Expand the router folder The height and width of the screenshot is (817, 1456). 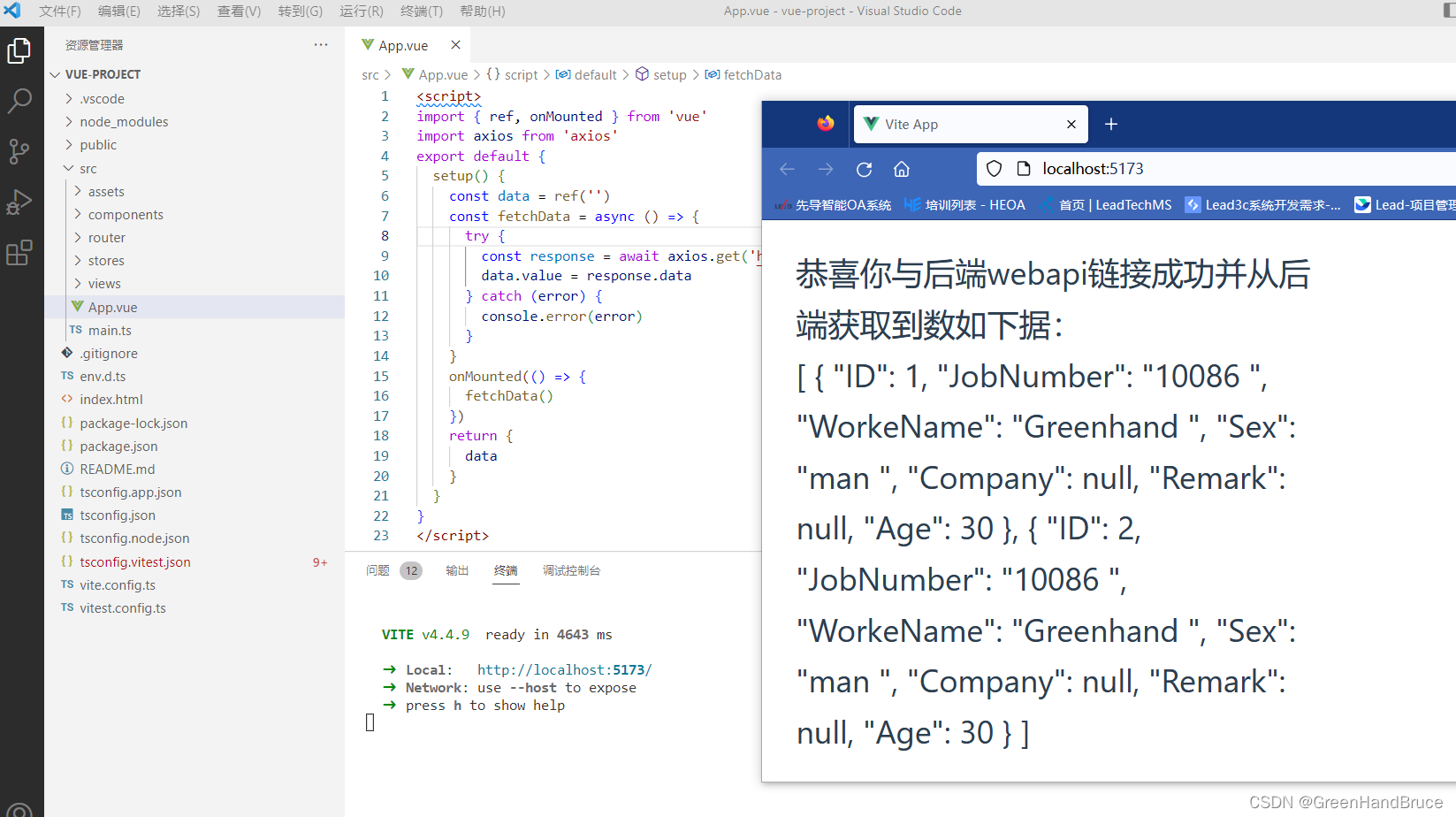[78, 237]
